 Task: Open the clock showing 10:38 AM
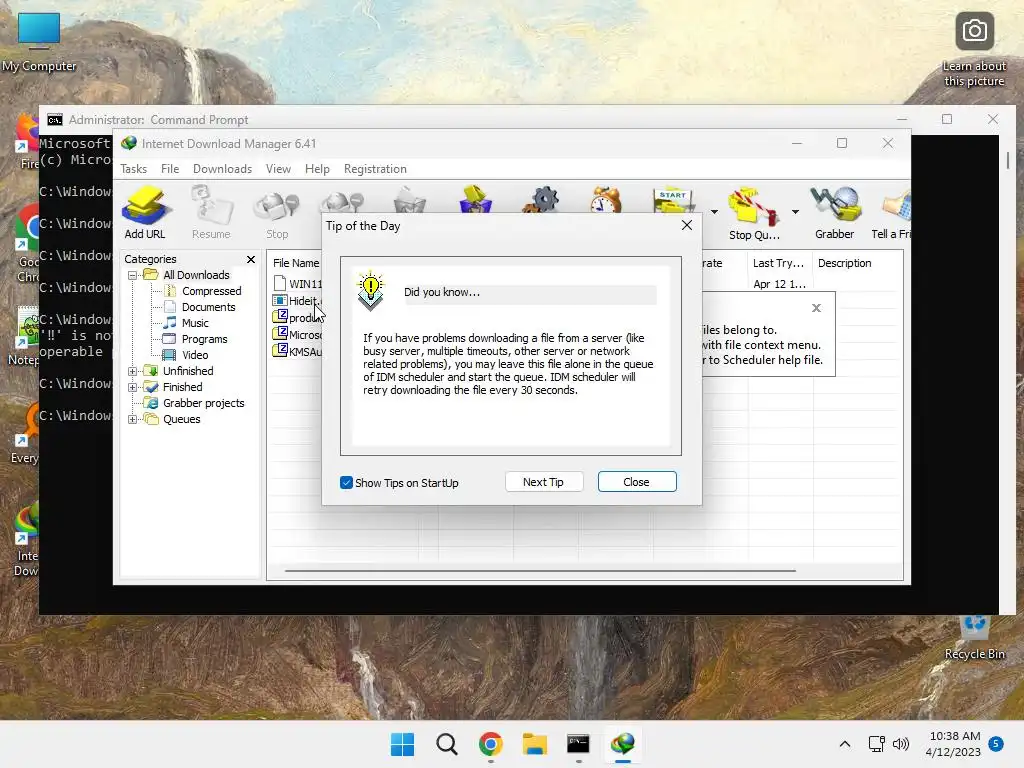(953, 744)
